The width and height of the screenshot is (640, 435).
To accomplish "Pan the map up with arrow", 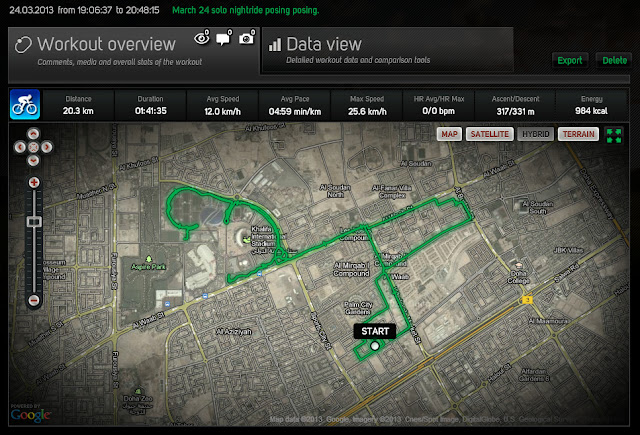I will [33, 133].
